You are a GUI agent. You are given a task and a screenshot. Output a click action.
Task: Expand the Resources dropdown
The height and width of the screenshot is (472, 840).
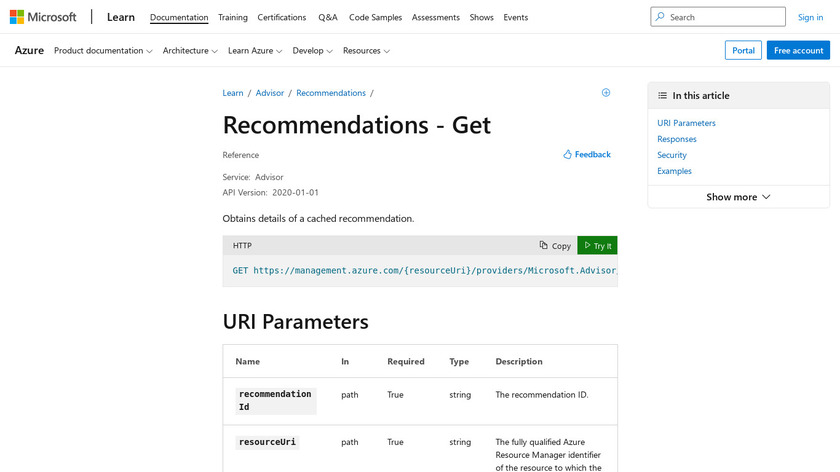tap(366, 51)
